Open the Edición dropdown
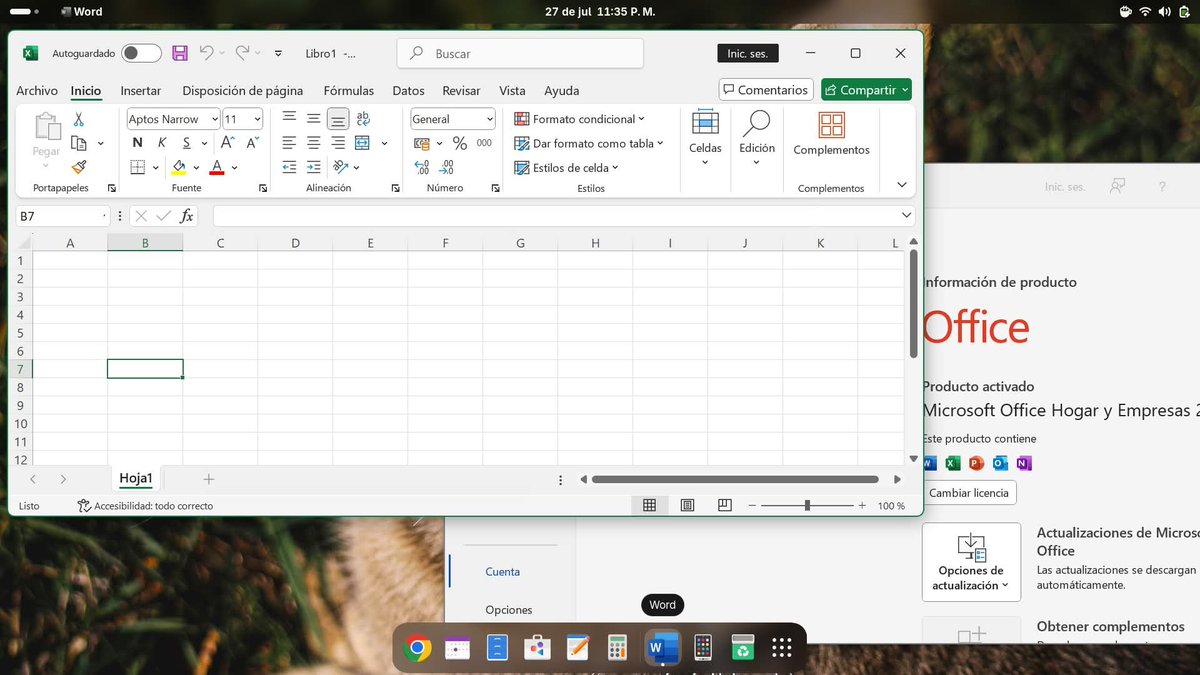 [x=757, y=137]
